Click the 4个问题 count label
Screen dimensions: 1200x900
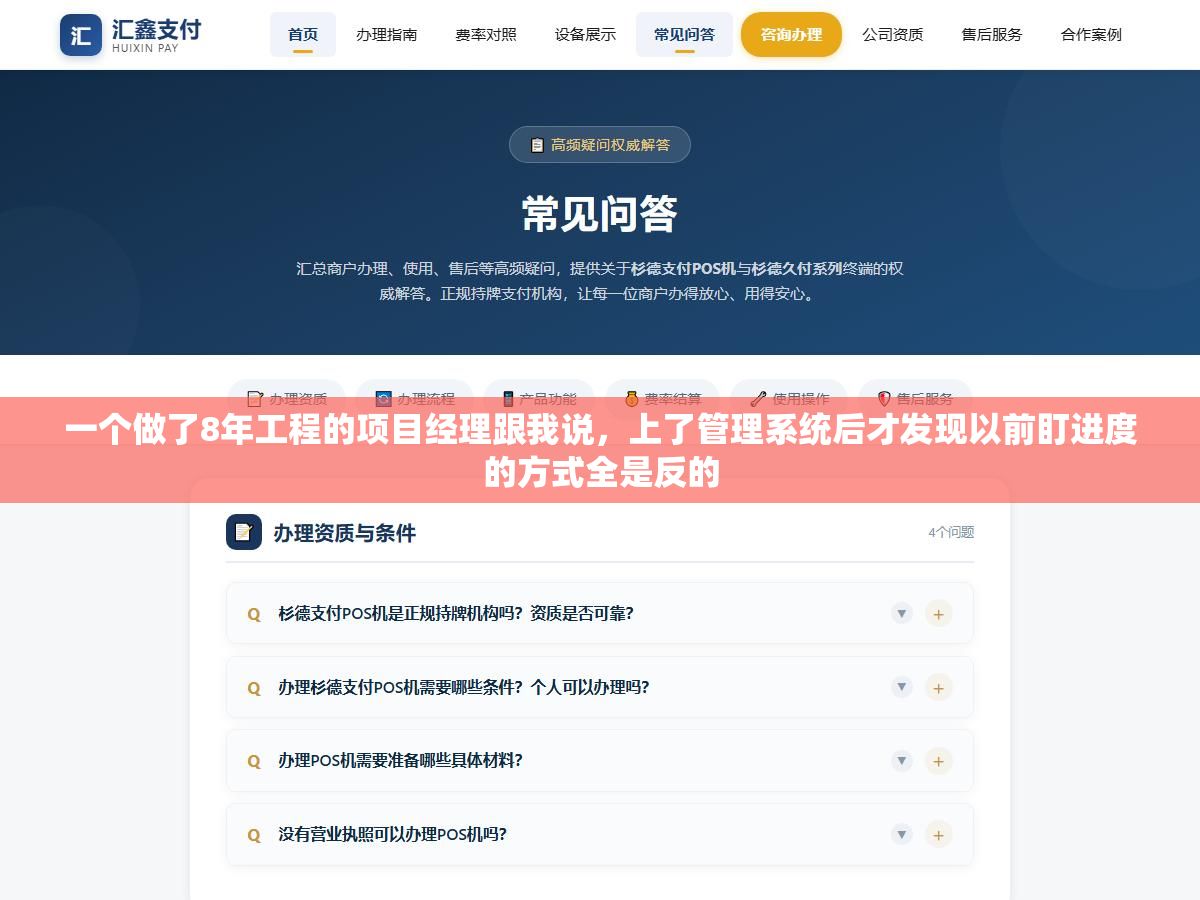951,532
